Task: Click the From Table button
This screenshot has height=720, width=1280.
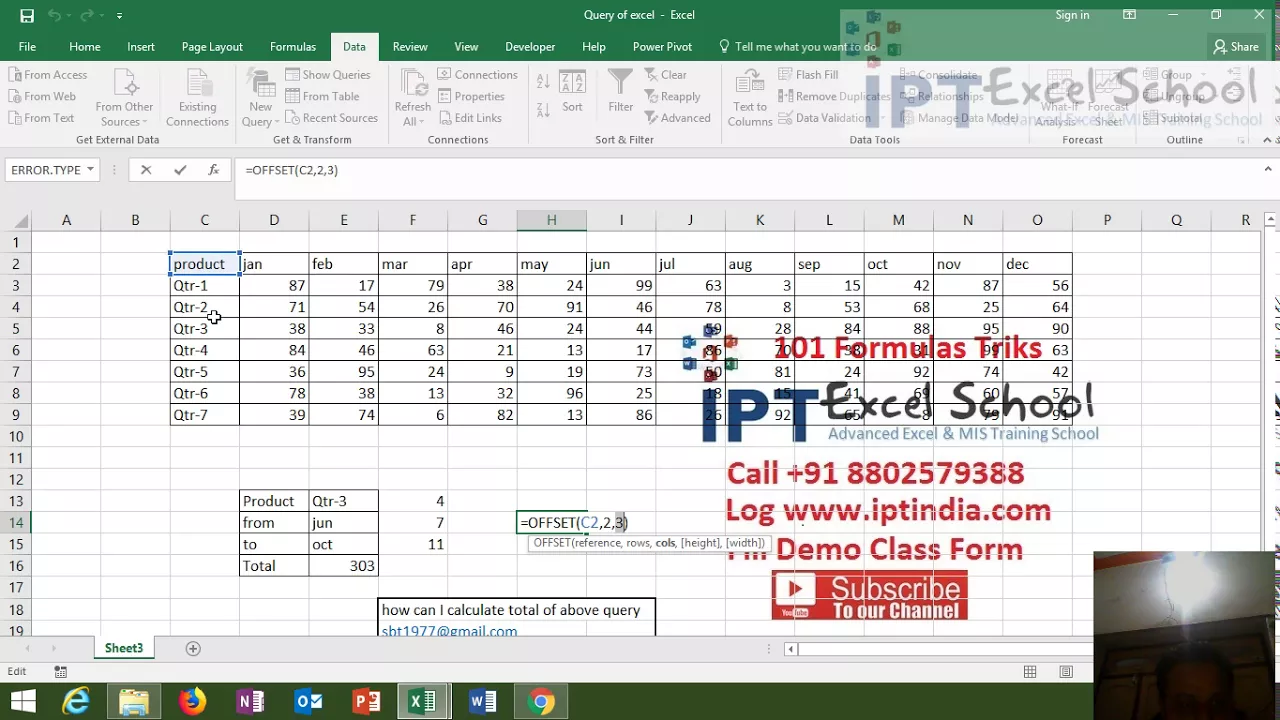Action: point(322,97)
